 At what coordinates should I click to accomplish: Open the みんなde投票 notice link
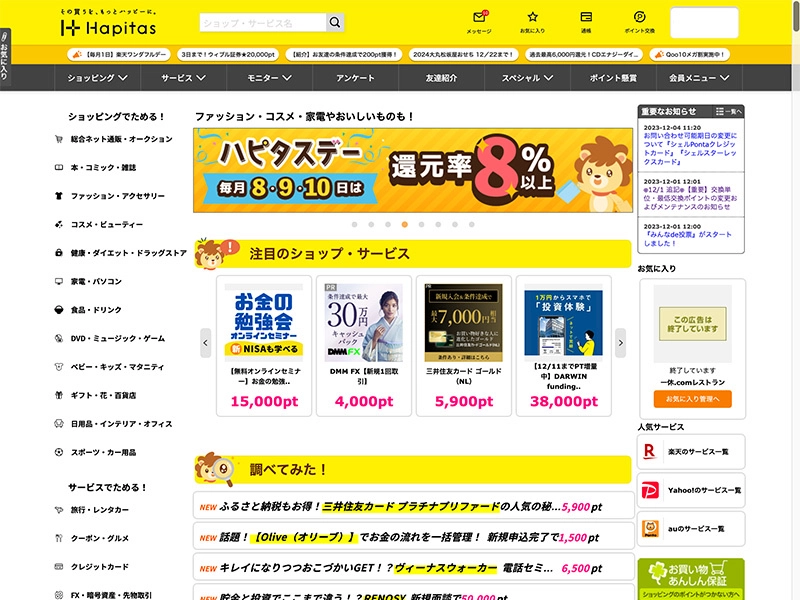tap(687, 239)
